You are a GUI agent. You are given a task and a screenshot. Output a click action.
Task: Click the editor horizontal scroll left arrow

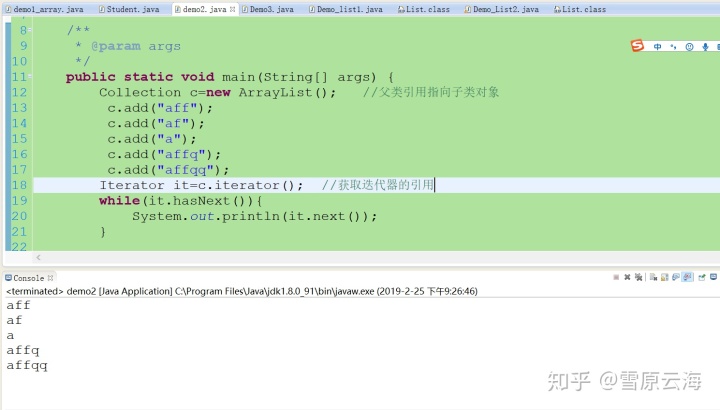(x=38, y=258)
